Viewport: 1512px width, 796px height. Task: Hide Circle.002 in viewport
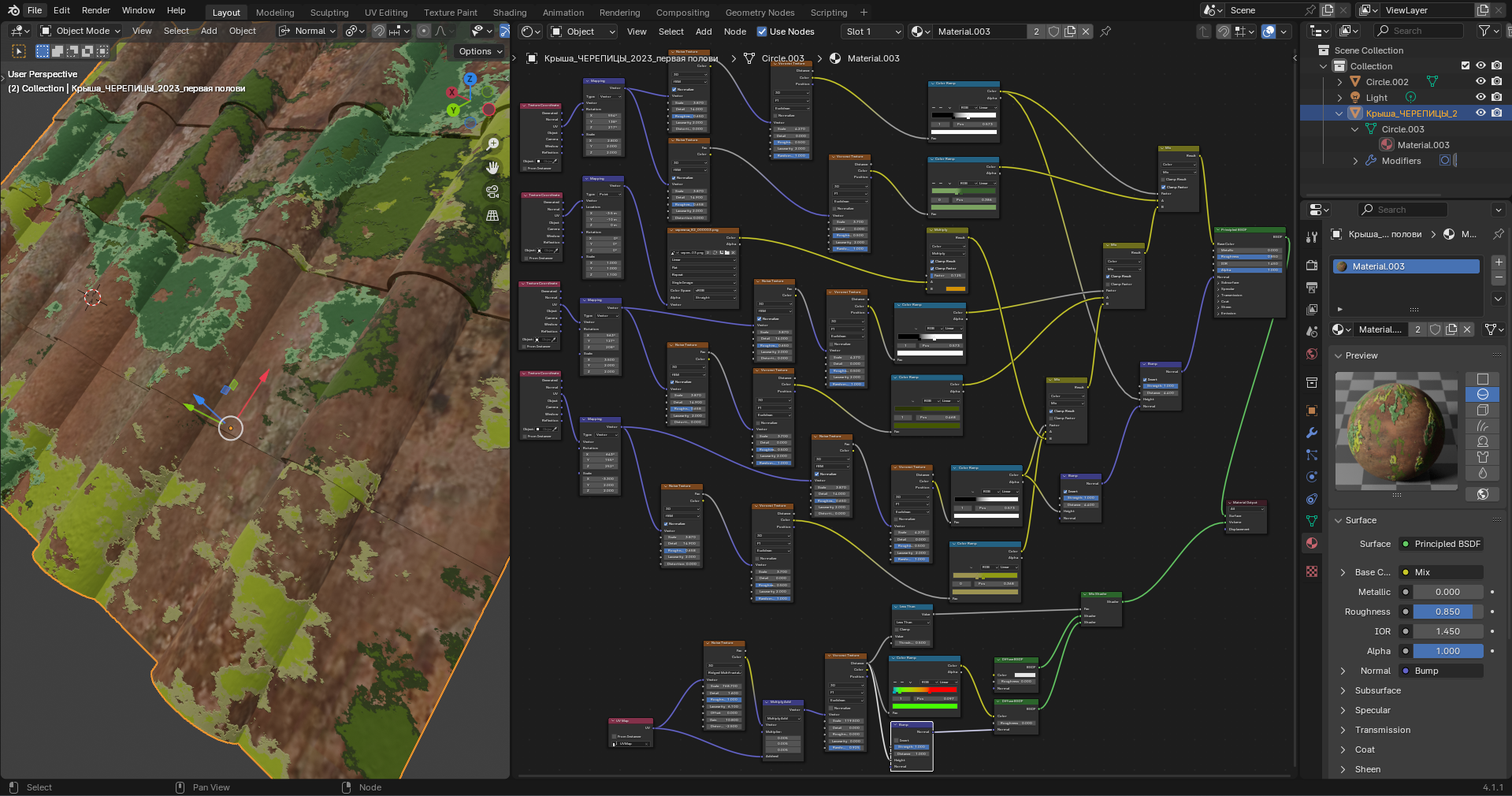[x=1480, y=82]
